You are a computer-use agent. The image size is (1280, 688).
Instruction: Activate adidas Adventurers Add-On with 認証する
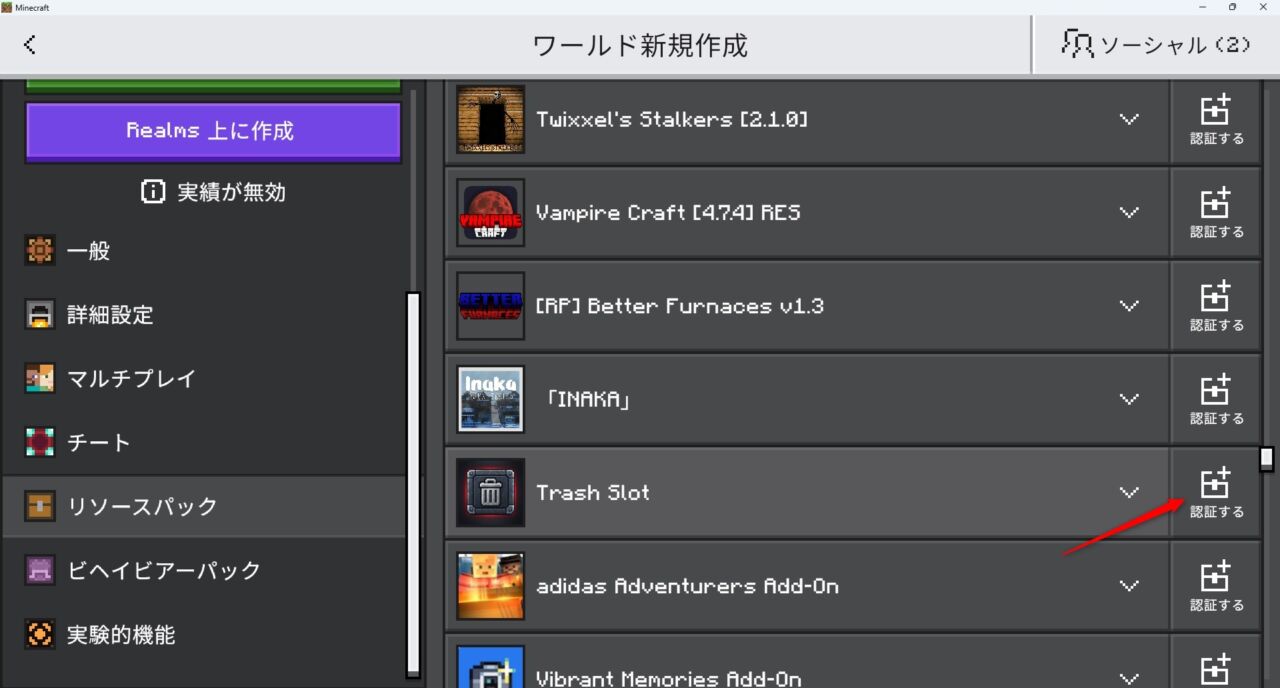(1216, 586)
